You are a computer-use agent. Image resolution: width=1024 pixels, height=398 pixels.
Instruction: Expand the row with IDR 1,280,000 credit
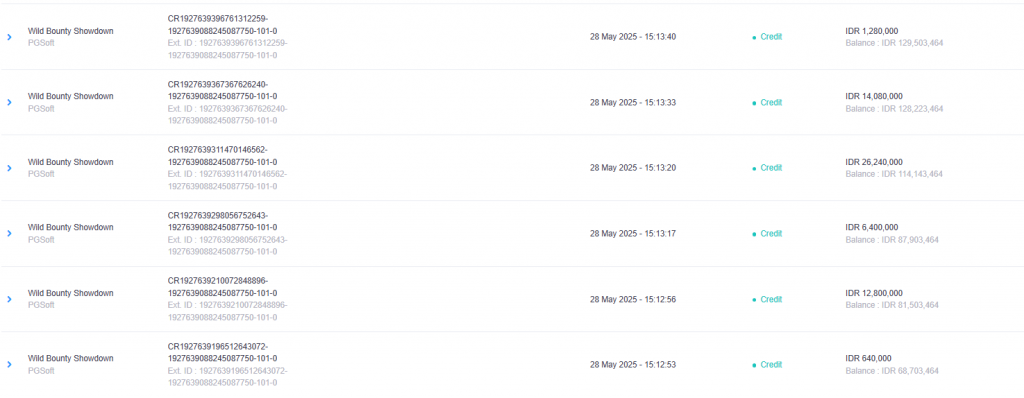9,37
